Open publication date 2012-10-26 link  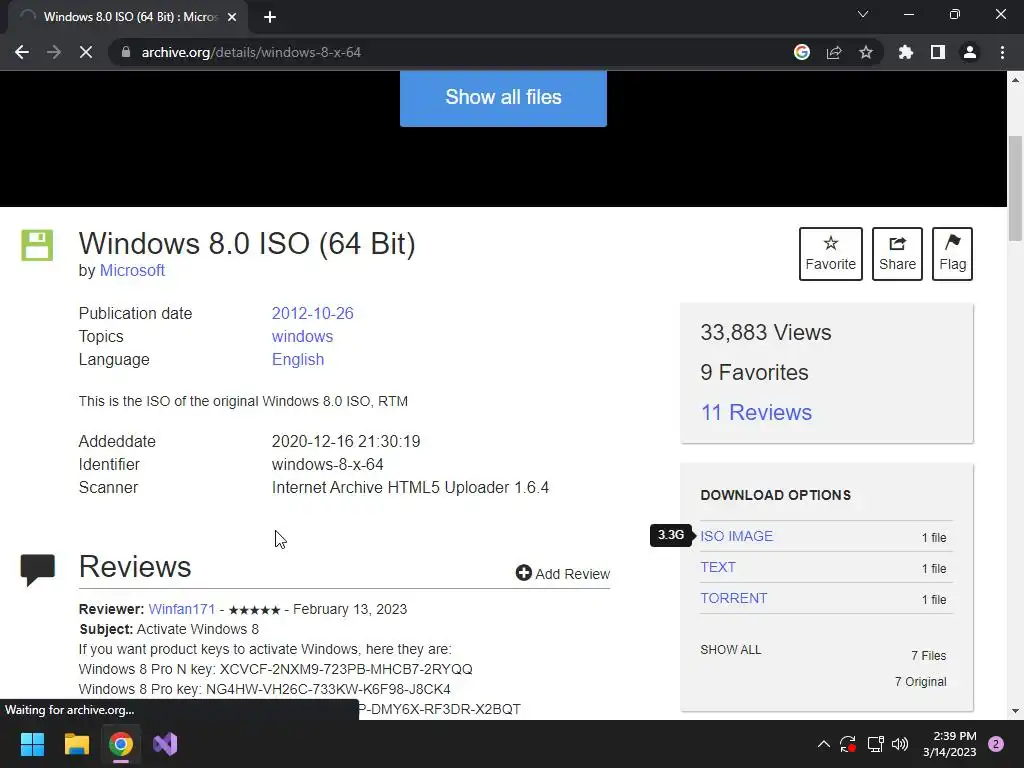pos(312,313)
